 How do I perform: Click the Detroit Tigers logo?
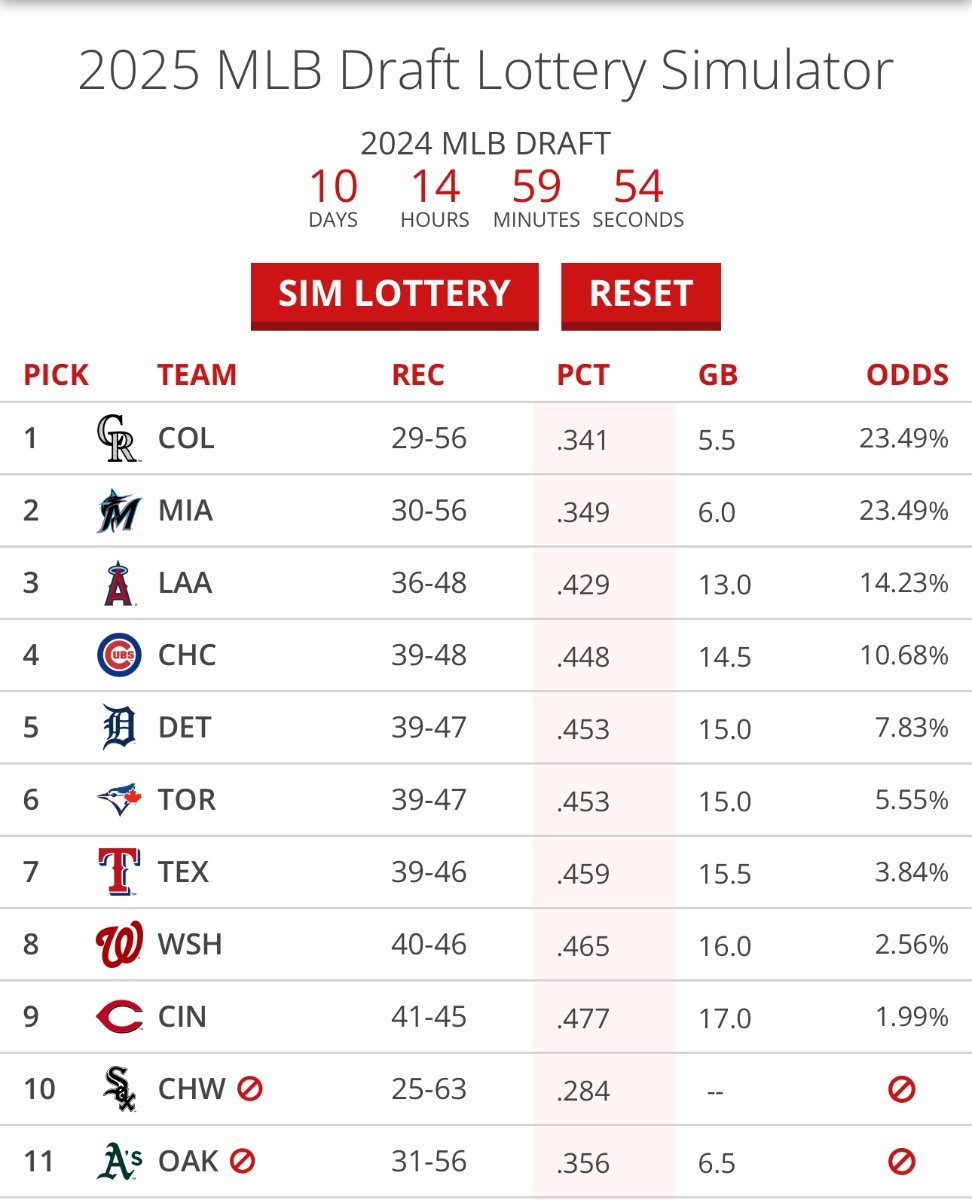tap(118, 728)
